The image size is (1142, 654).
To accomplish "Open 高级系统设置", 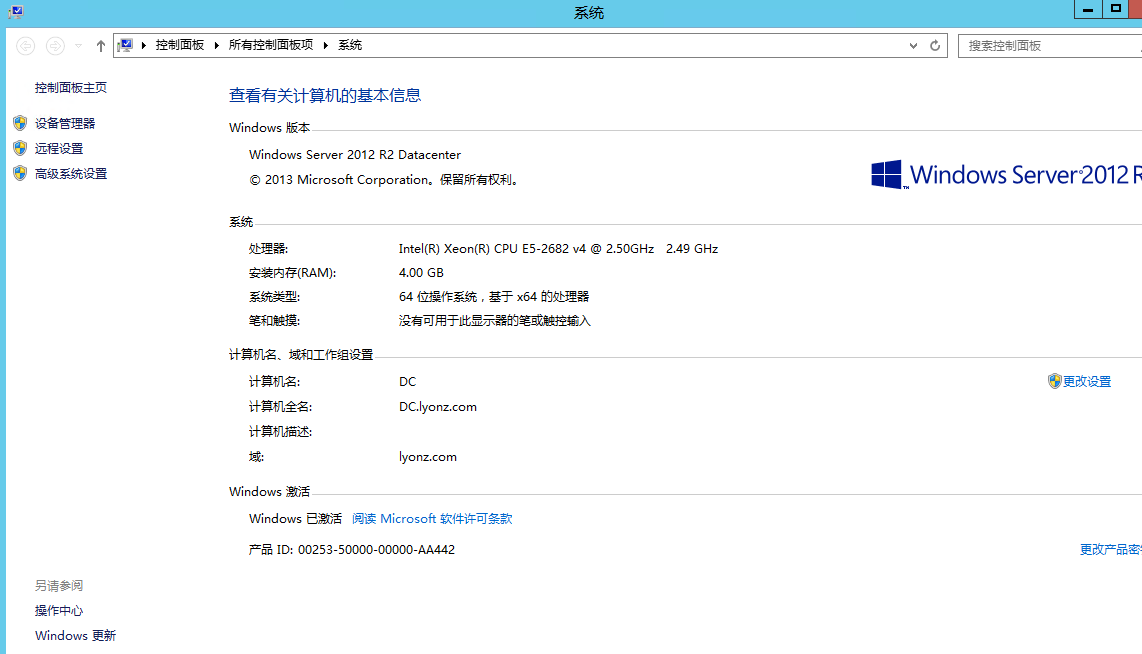I will (x=71, y=173).
